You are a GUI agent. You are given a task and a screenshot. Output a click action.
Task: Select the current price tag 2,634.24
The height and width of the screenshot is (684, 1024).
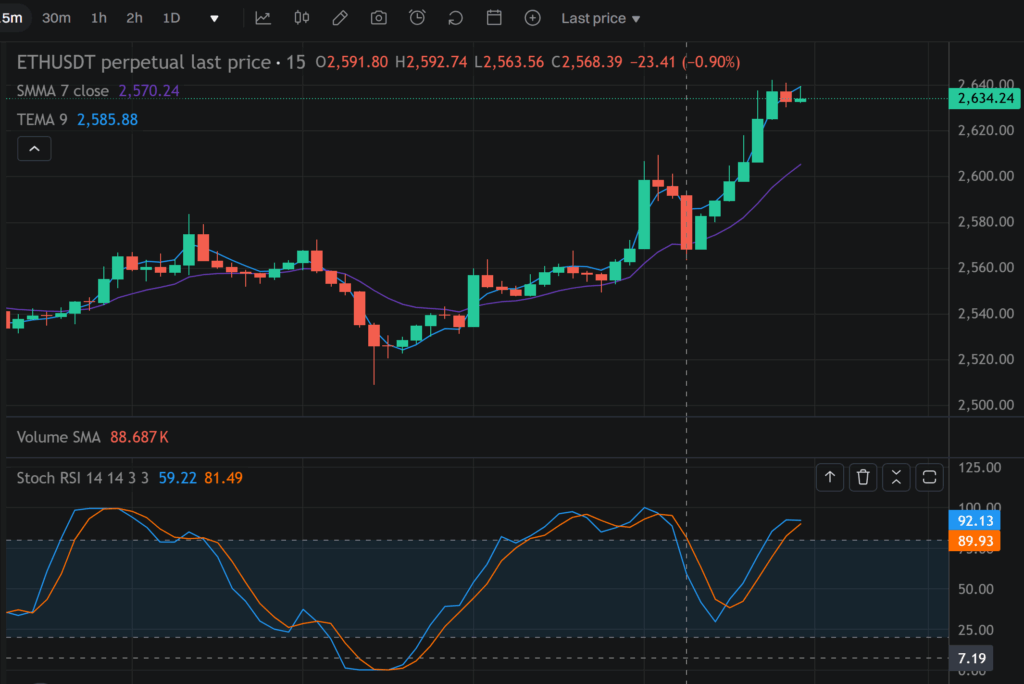pyautogui.click(x=984, y=98)
